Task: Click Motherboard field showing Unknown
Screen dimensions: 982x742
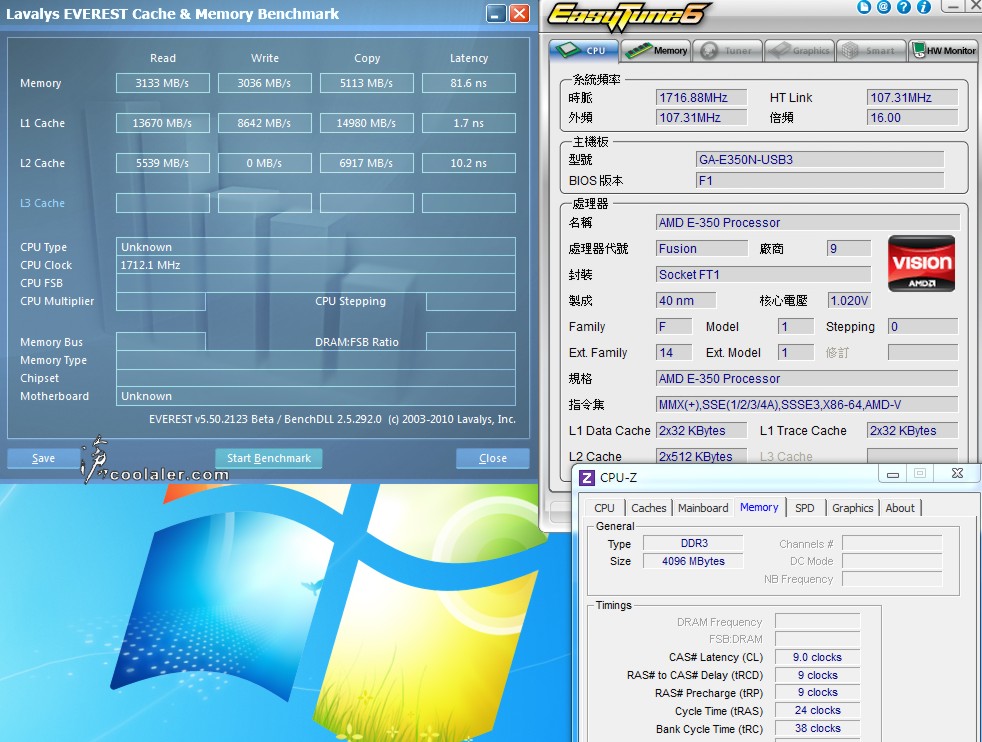Action: click(316, 396)
